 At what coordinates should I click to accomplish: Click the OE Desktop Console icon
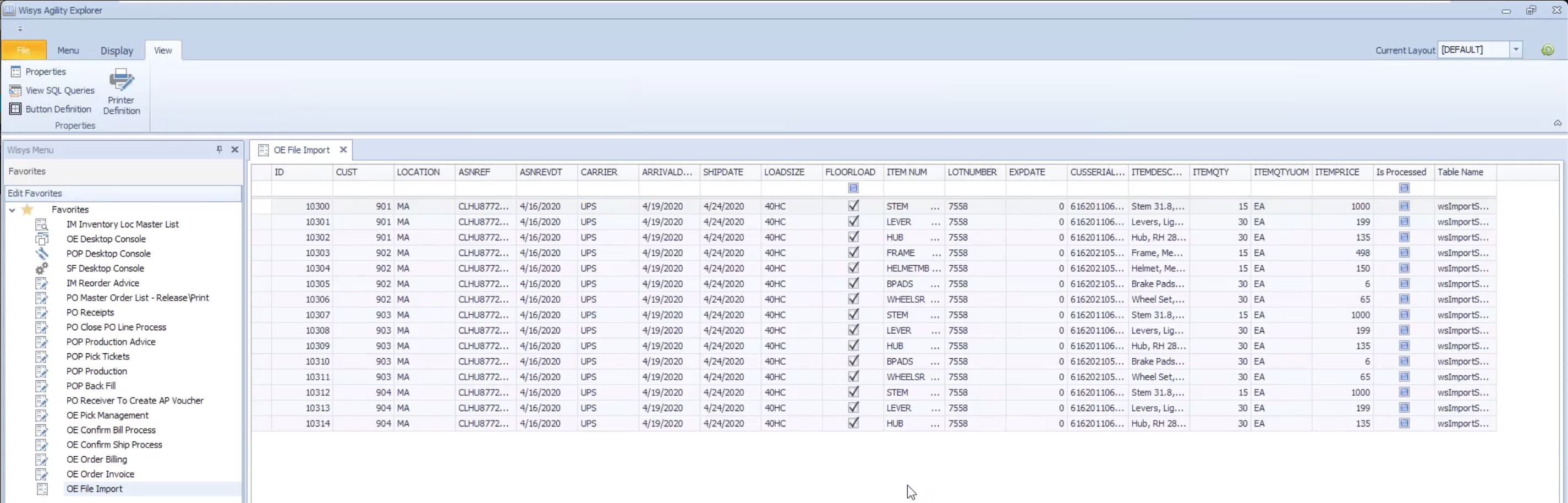pyautogui.click(x=41, y=239)
